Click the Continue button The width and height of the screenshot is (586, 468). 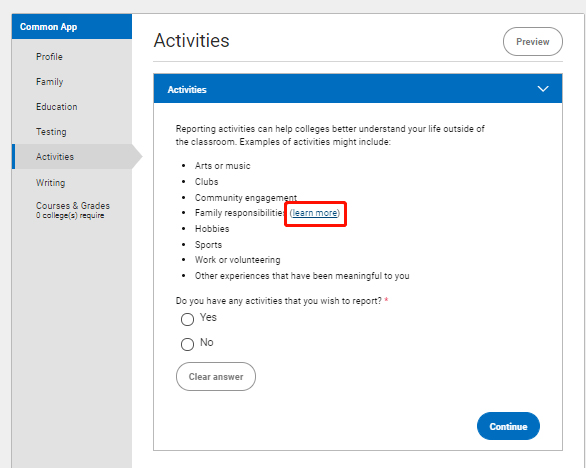coord(508,426)
